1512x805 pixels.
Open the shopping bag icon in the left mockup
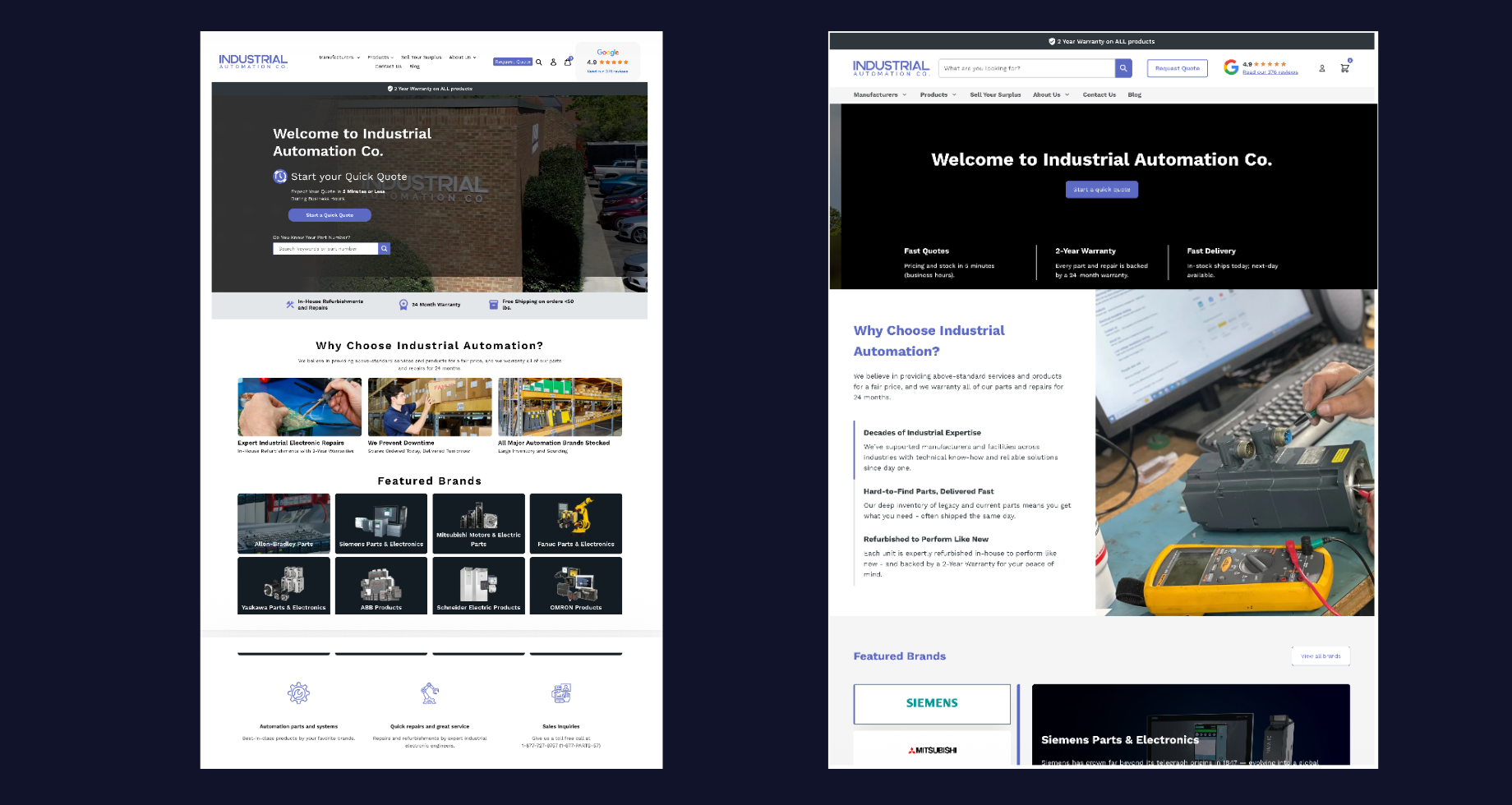[x=567, y=62]
